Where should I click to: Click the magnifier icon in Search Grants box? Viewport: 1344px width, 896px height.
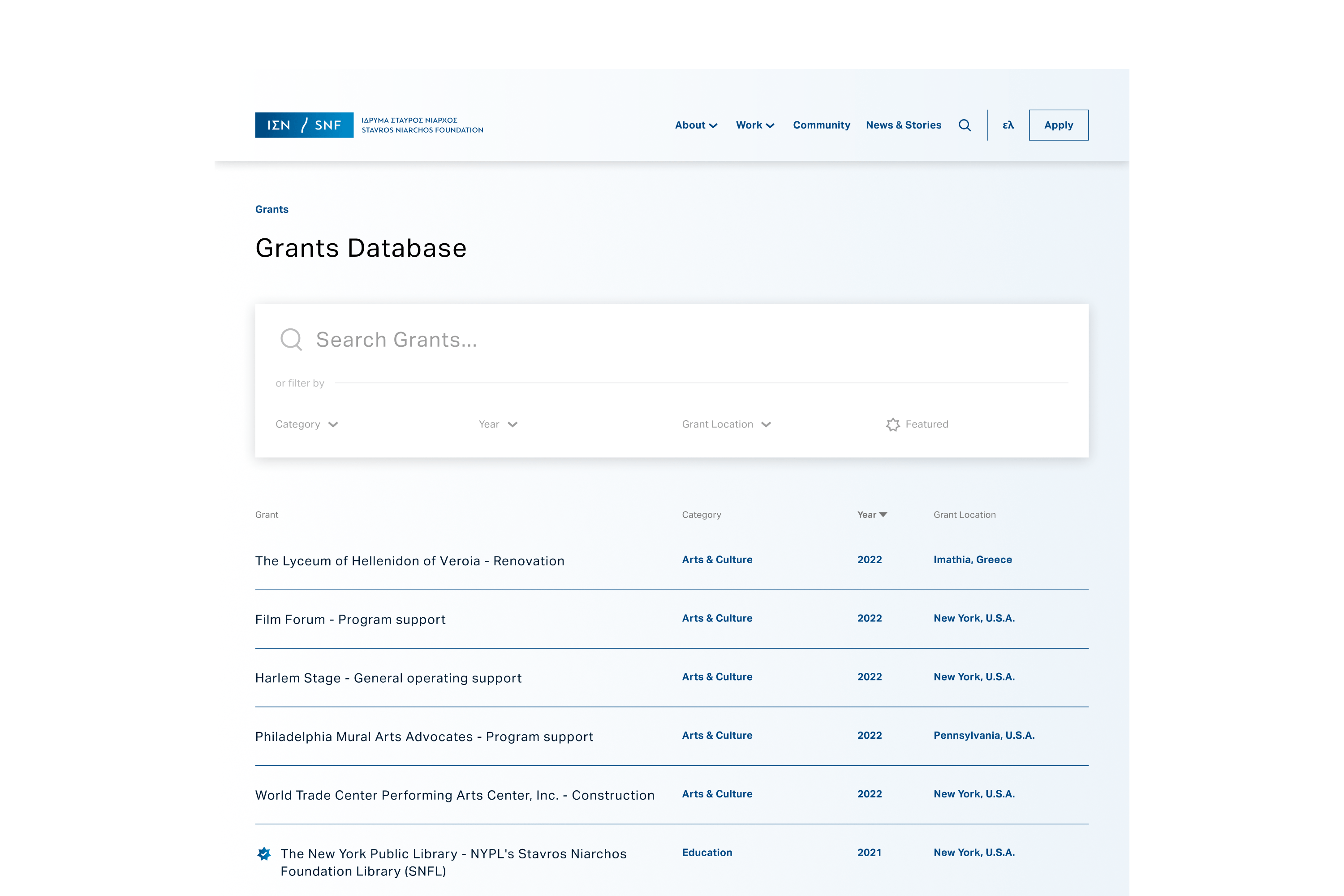click(291, 340)
